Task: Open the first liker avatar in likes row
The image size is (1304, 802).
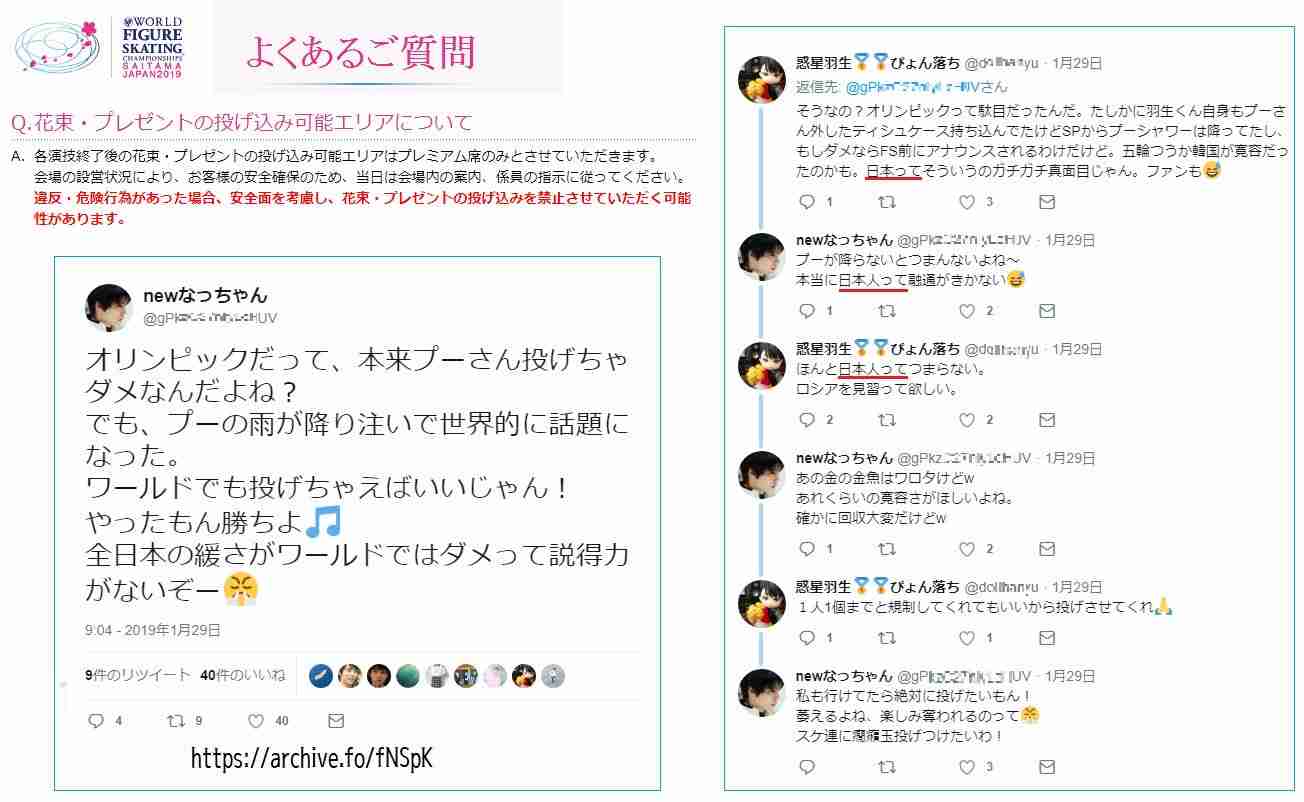Action: [320, 676]
